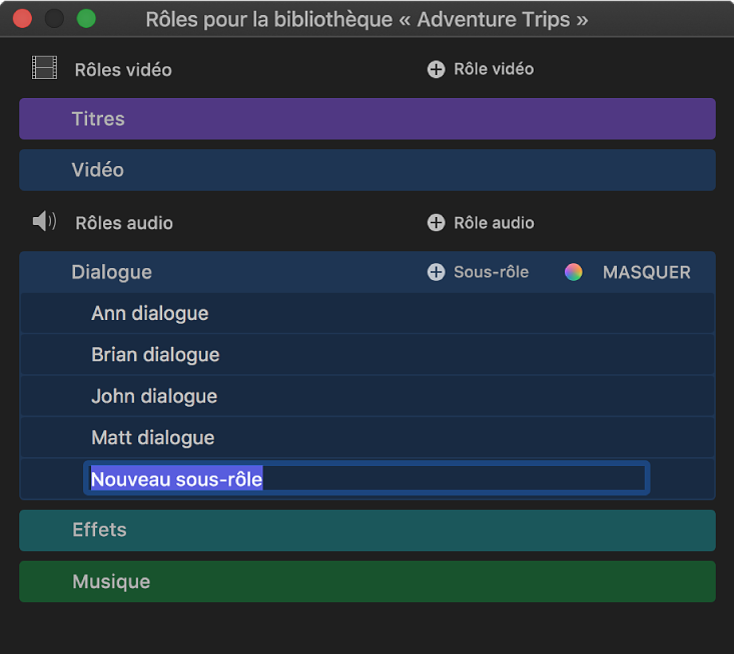This screenshot has width=734, height=654.
Task: Select the Effets audio role
Action: click(367, 530)
